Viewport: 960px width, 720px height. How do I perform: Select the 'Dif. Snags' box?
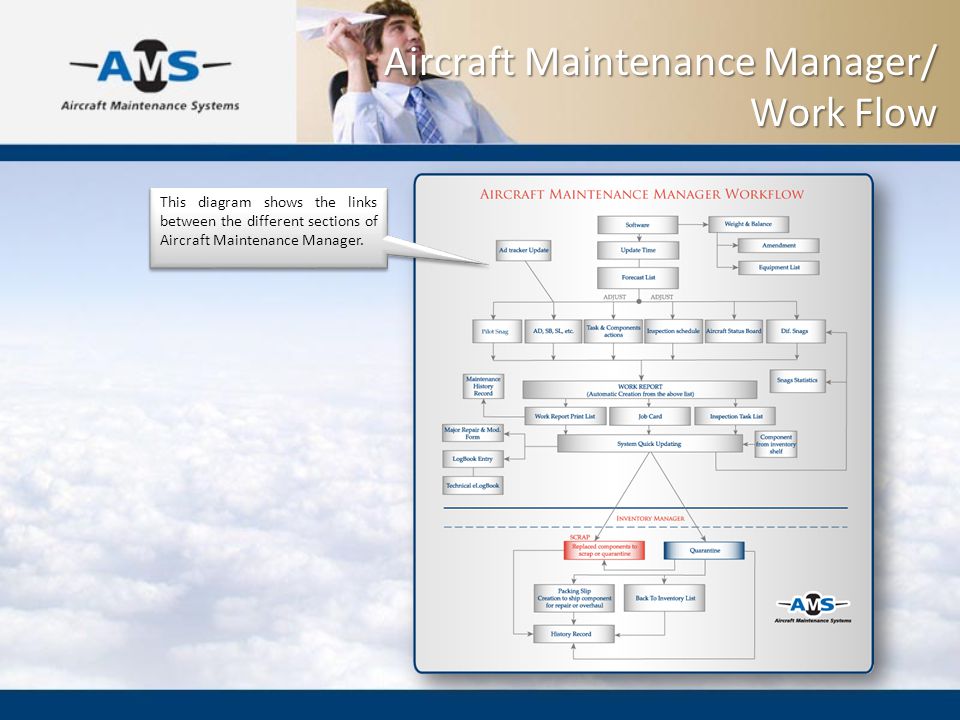tap(795, 331)
